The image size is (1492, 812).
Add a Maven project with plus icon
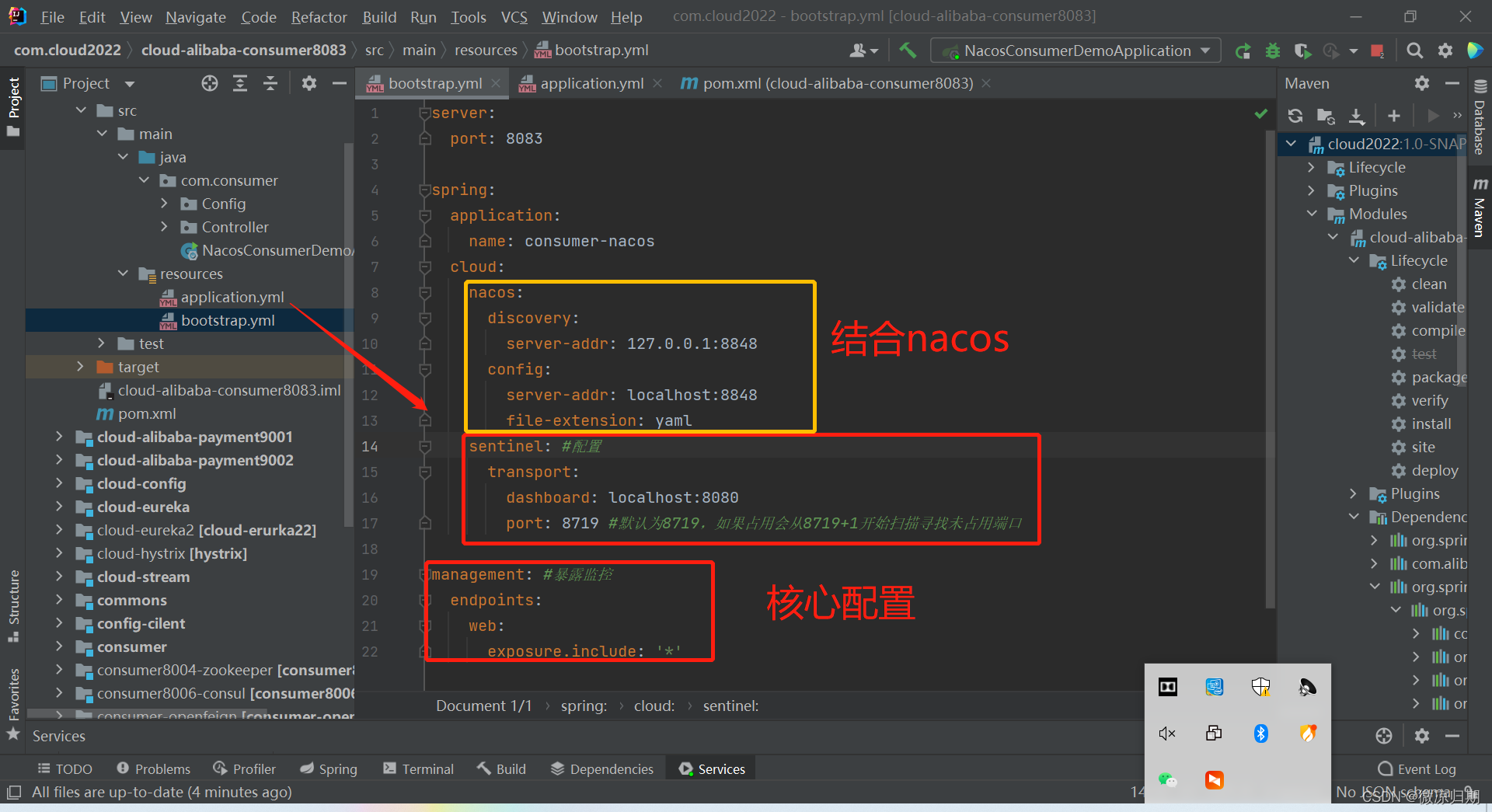coord(1394,116)
